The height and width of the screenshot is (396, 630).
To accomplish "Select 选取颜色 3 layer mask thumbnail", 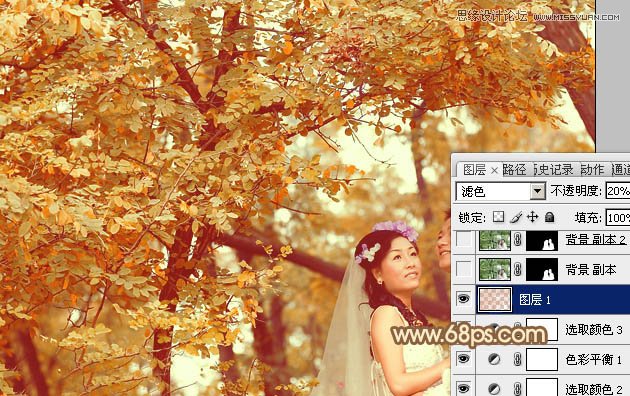I will [x=542, y=329].
